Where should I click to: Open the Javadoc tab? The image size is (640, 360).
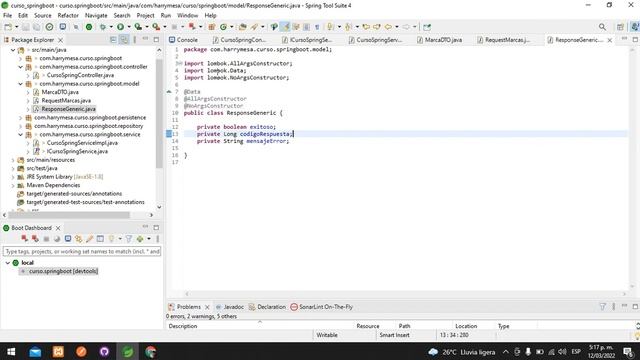pos(229,307)
